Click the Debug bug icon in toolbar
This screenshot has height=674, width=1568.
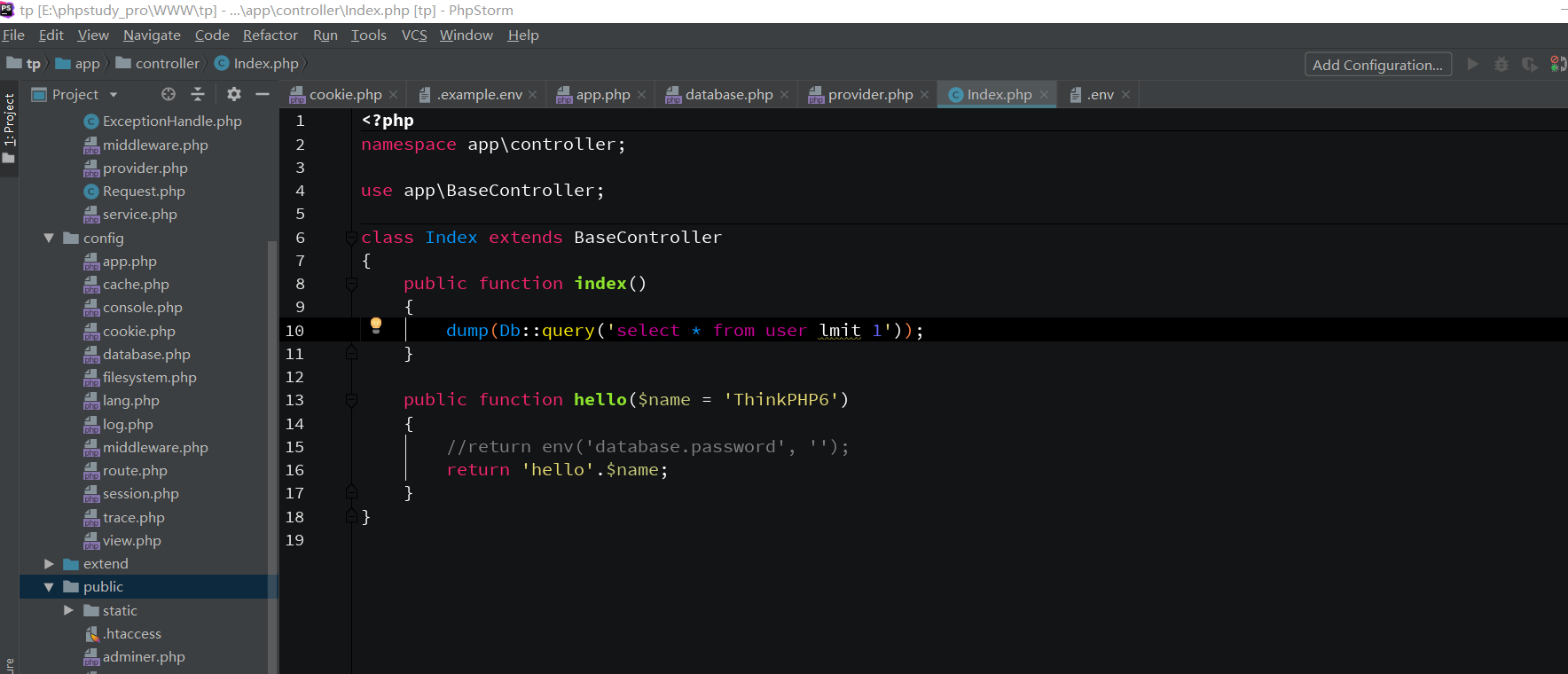pos(1501,65)
